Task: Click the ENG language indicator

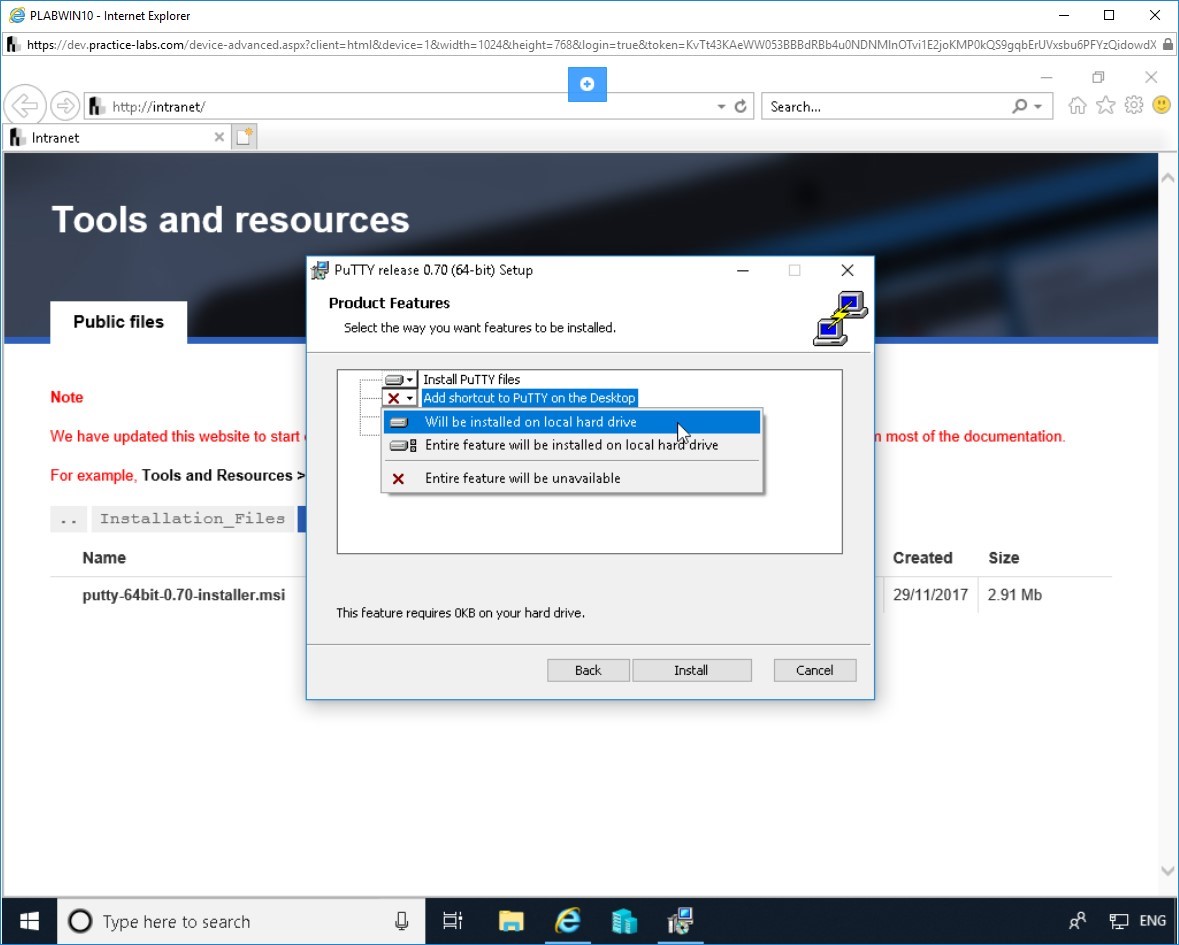Action: point(1152,921)
